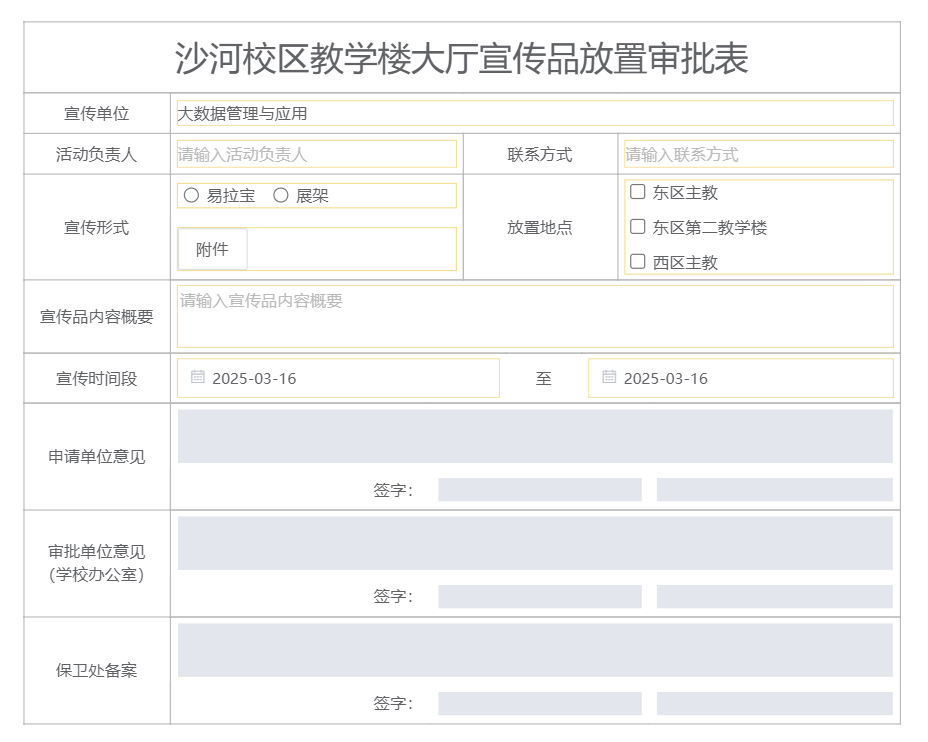Focus the 宣传单位 field containing 大数据管理与应用

(x=534, y=114)
